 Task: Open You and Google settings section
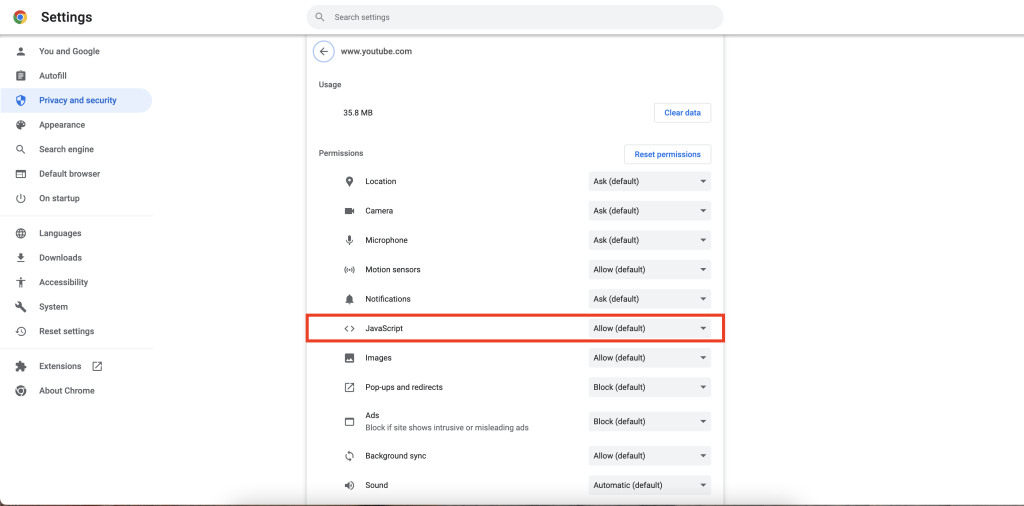(x=69, y=51)
